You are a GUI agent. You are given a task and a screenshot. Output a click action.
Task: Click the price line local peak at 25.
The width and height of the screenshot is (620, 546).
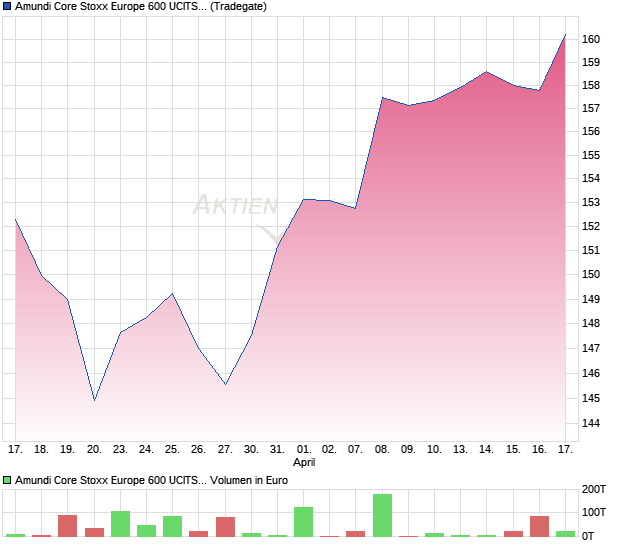tap(172, 294)
